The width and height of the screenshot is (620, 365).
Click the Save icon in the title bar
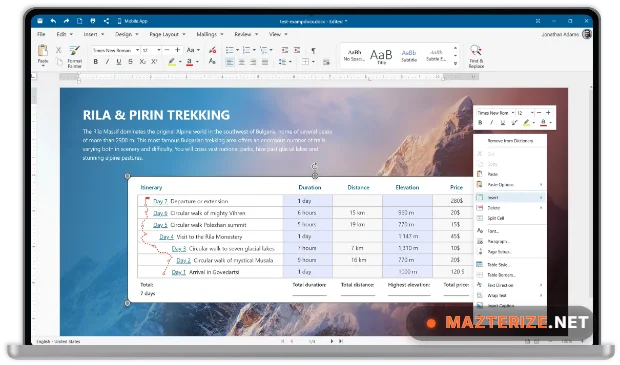[40, 21]
